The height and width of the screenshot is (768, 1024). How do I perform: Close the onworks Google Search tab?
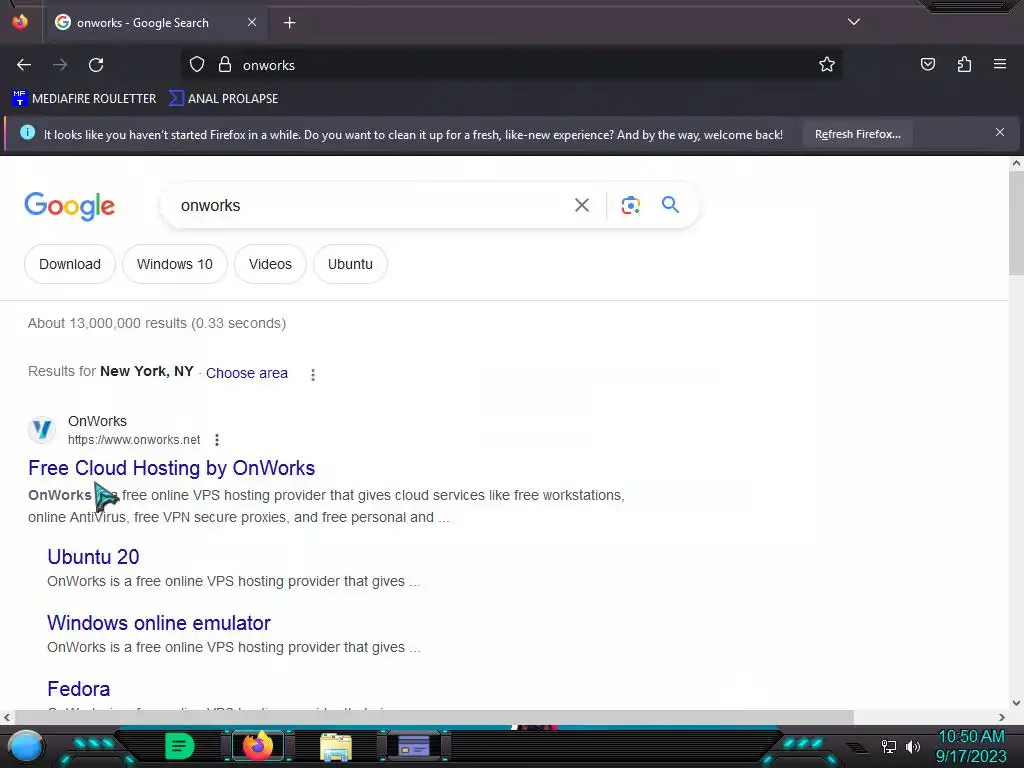[252, 22]
